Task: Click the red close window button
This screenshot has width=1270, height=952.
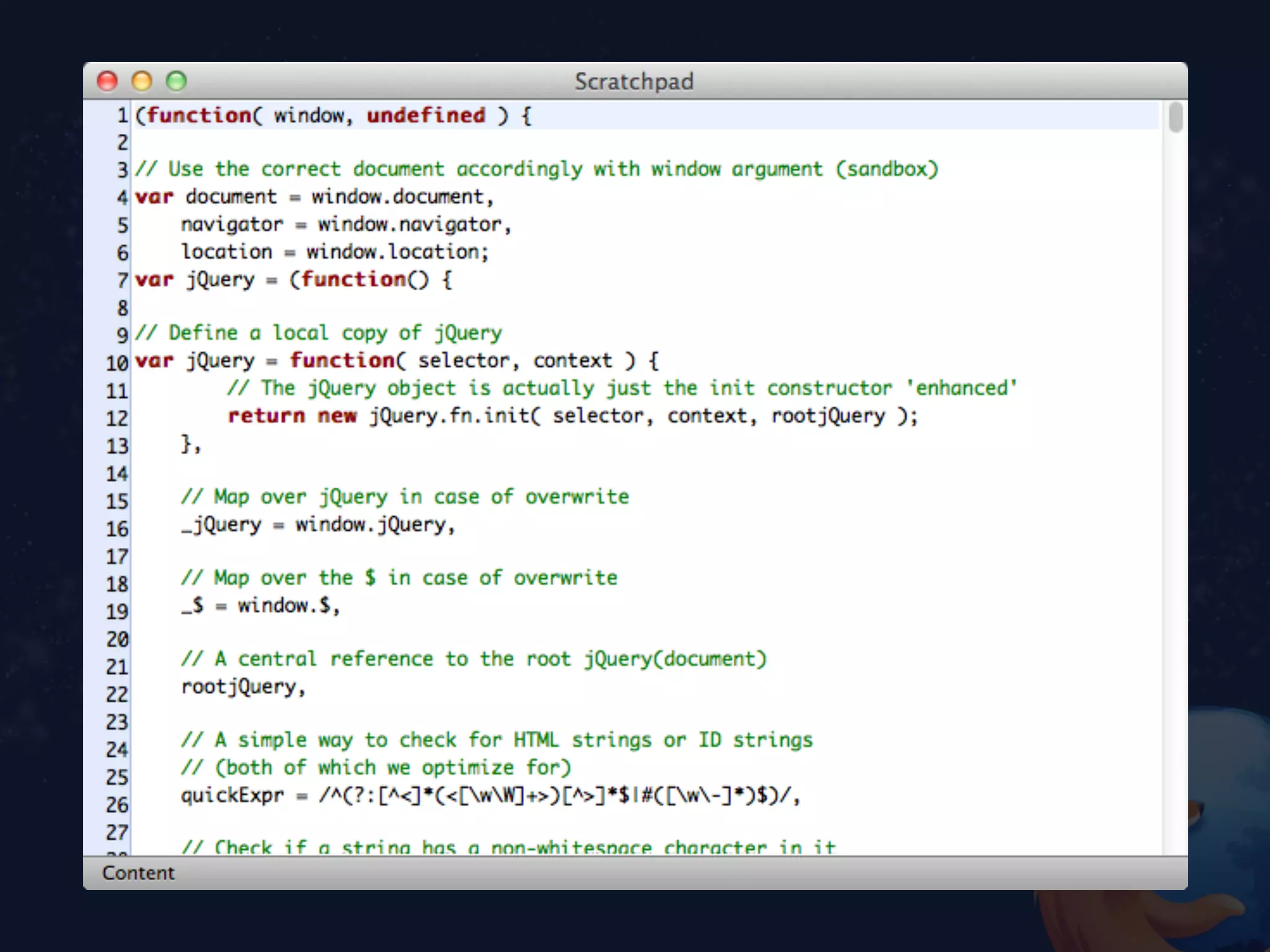Action: pos(107,81)
